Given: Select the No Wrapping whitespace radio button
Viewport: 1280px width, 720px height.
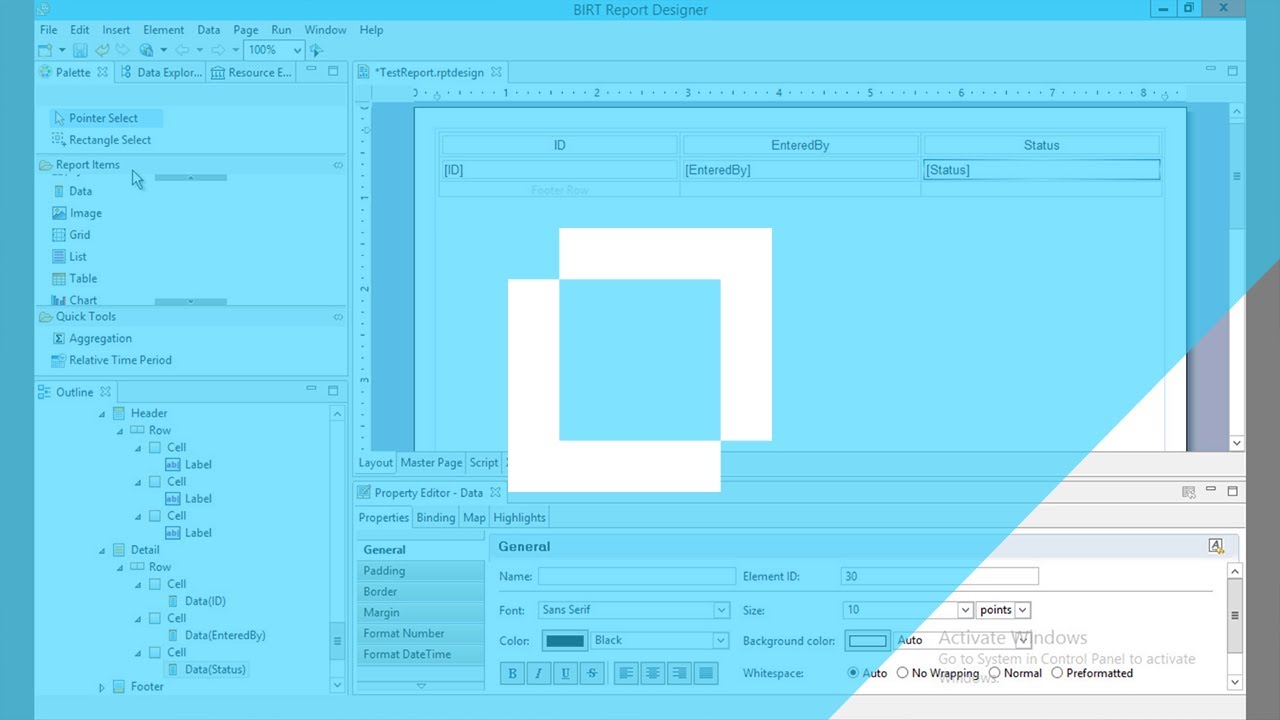Looking at the screenshot, I should point(903,673).
